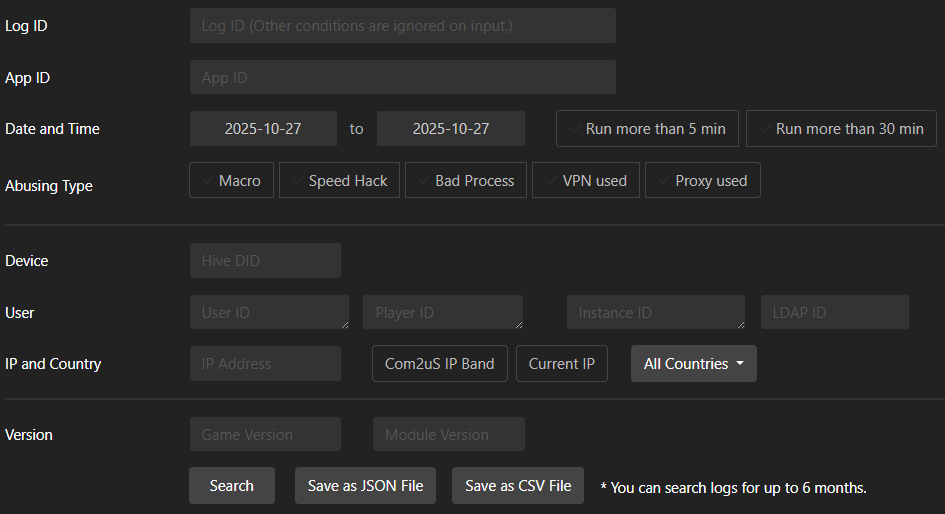
Task: Select Speed Hack abusing type
Action: 339,181
